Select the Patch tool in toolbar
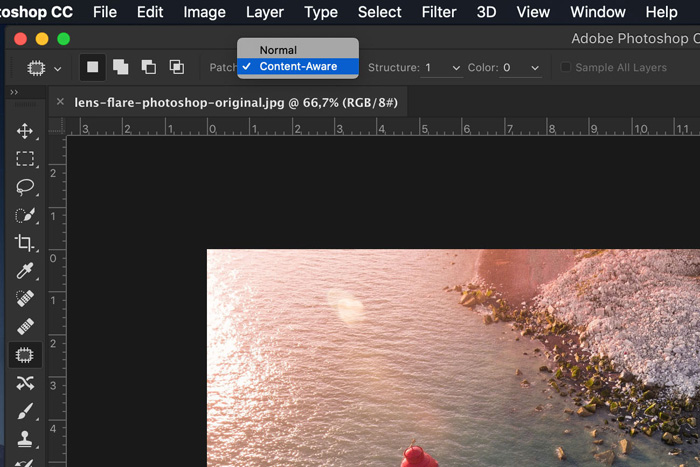This screenshot has height=467, width=700. point(25,355)
